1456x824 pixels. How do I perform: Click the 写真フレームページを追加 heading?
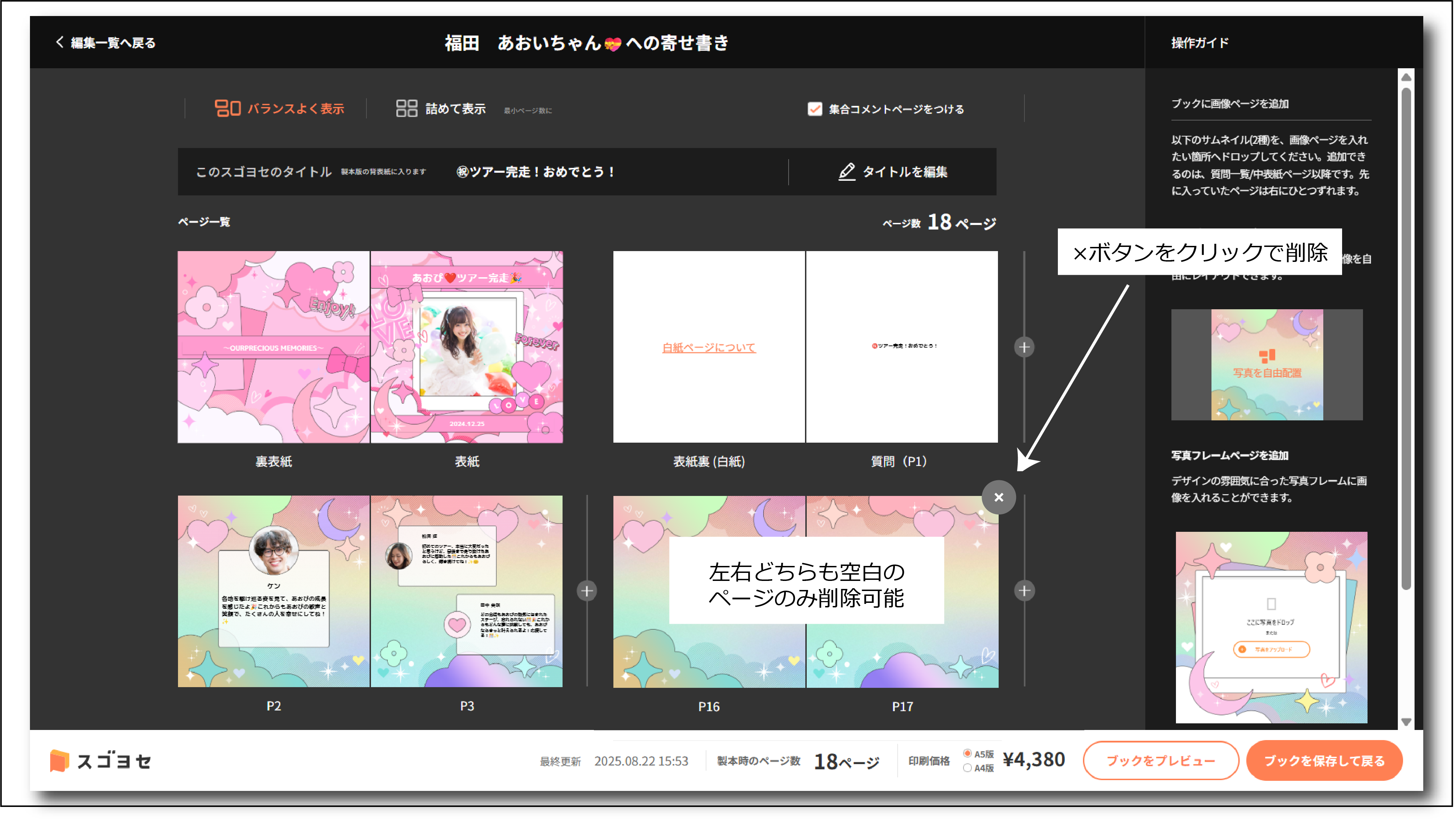tap(1230, 456)
